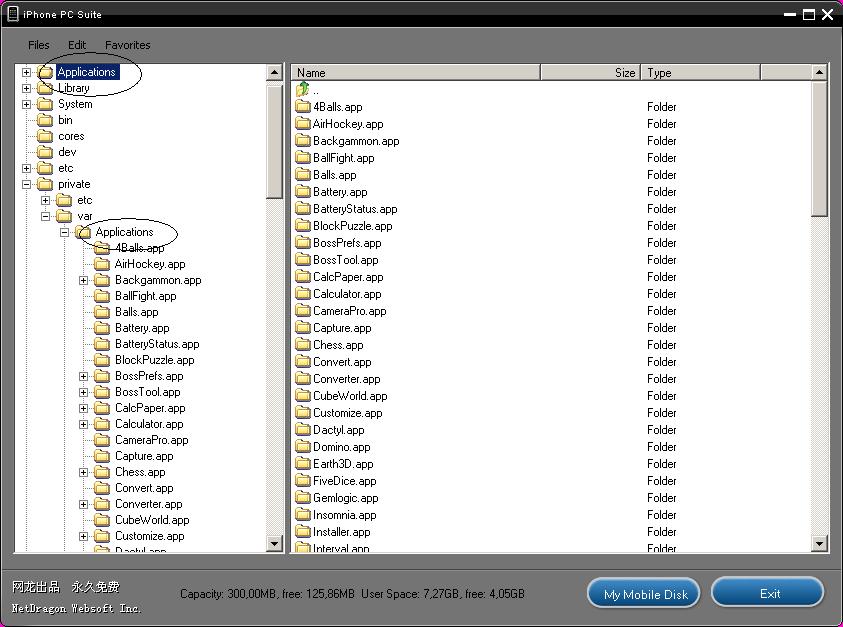Select the highlighted Applications tree item
The image size is (843, 627).
click(x=86, y=72)
